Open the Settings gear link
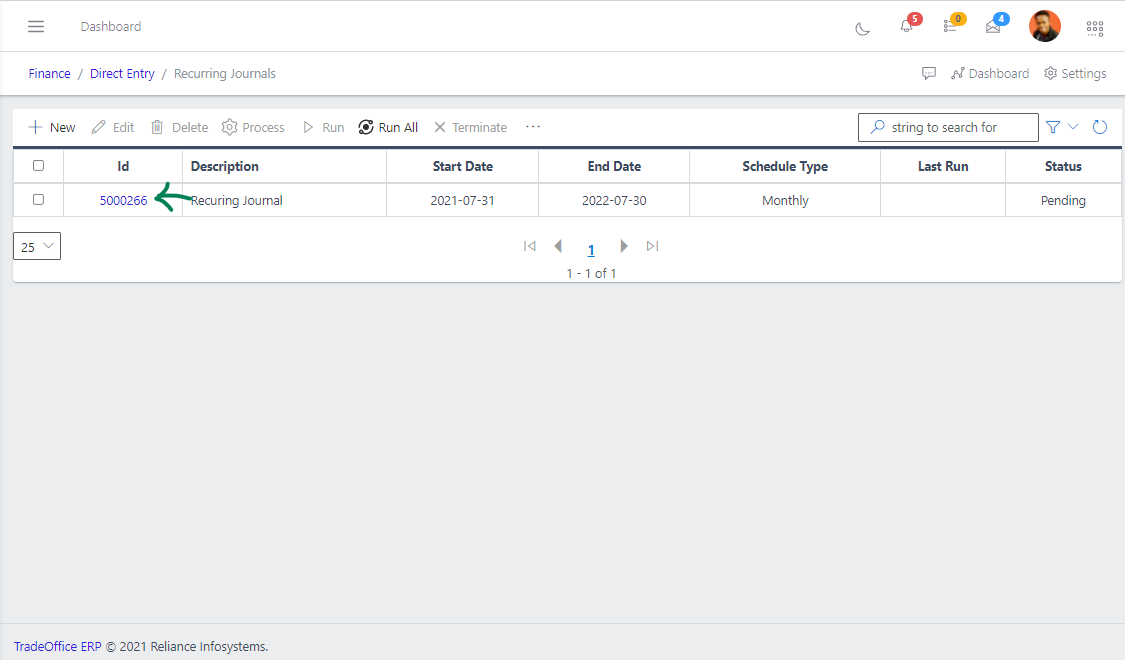The height and width of the screenshot is (660, 1125). (1075, 73)
